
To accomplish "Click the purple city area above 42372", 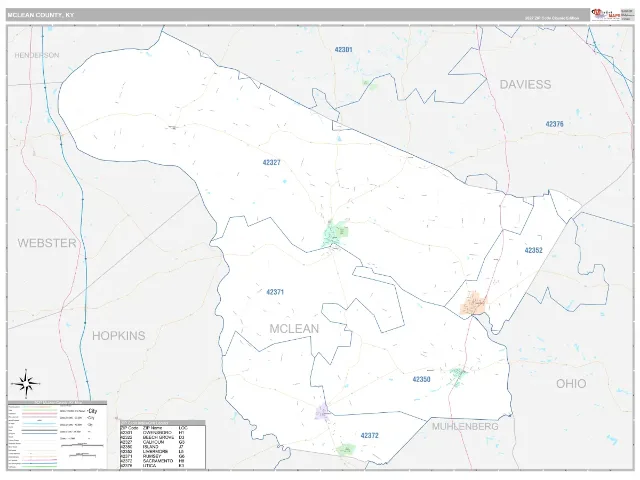I will tap(323, 411).
